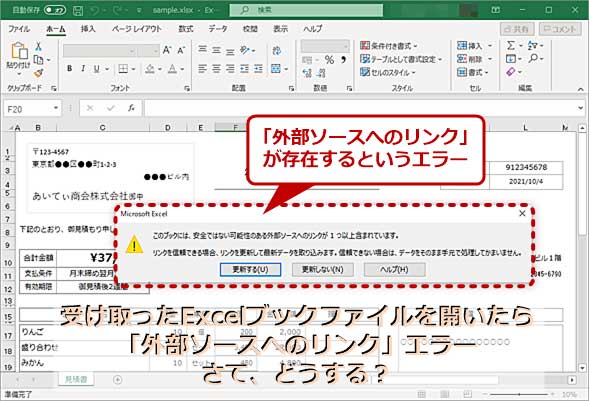The width and height of the screenshot is (589, 401).
Task: Decrease font size with small A icon
Action: pos(181,50)
